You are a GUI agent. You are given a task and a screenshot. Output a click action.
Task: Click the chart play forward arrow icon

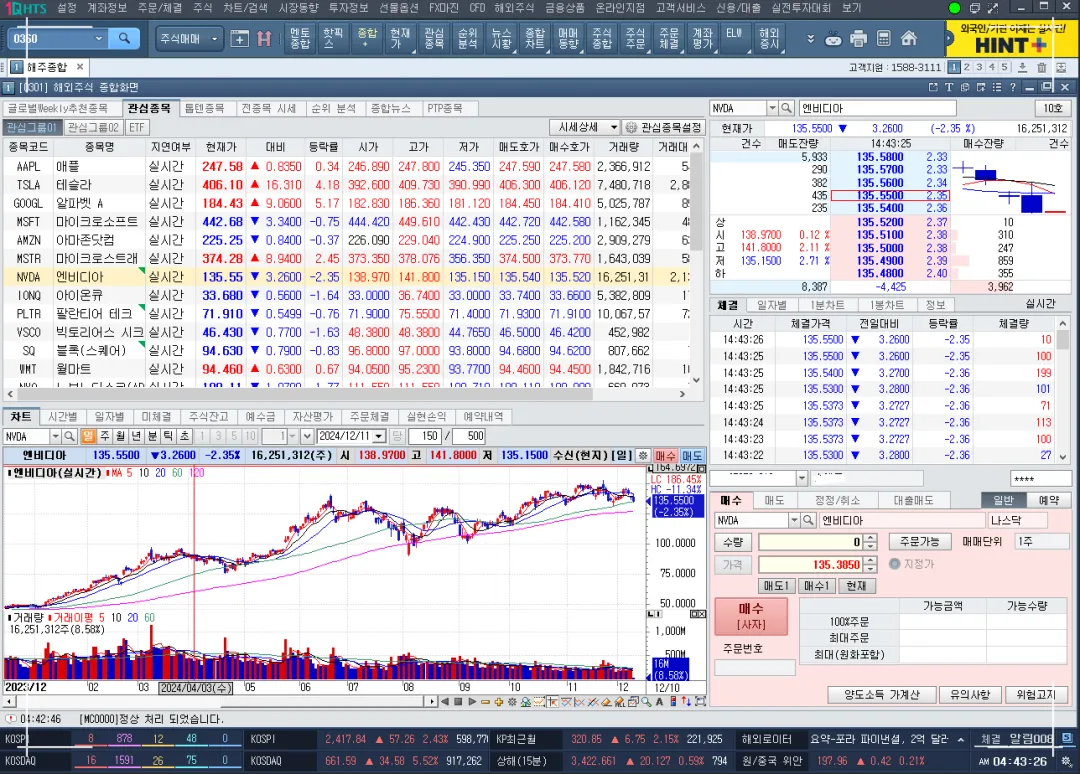click(472, 702)
